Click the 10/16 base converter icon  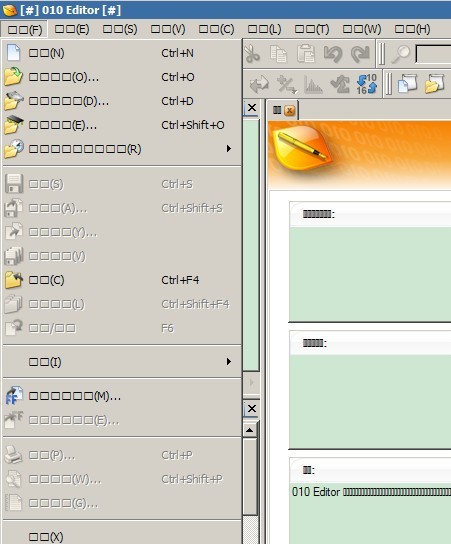tap(366, 84)
